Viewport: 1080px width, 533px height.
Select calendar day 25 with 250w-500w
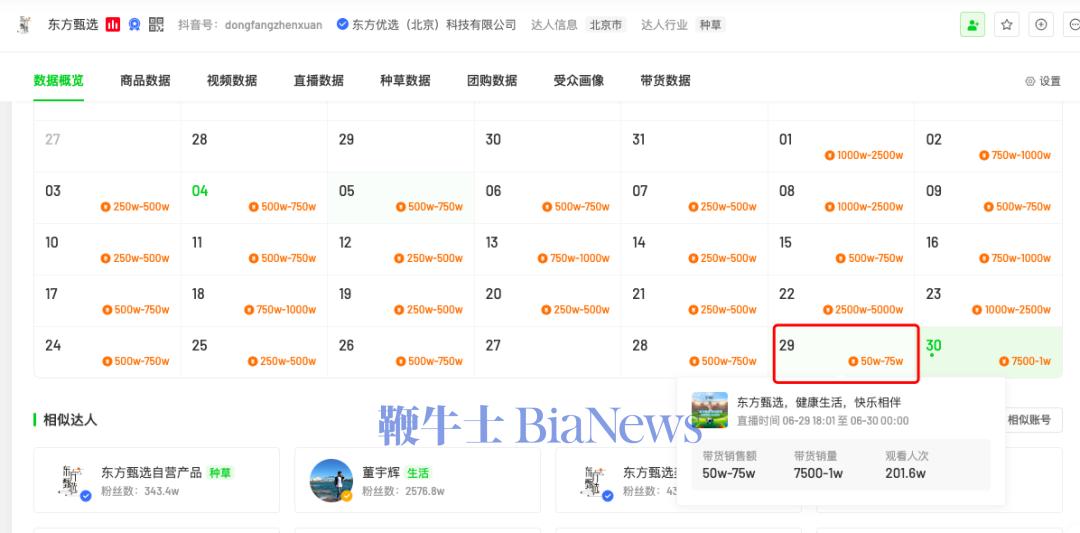click(254, 353)
